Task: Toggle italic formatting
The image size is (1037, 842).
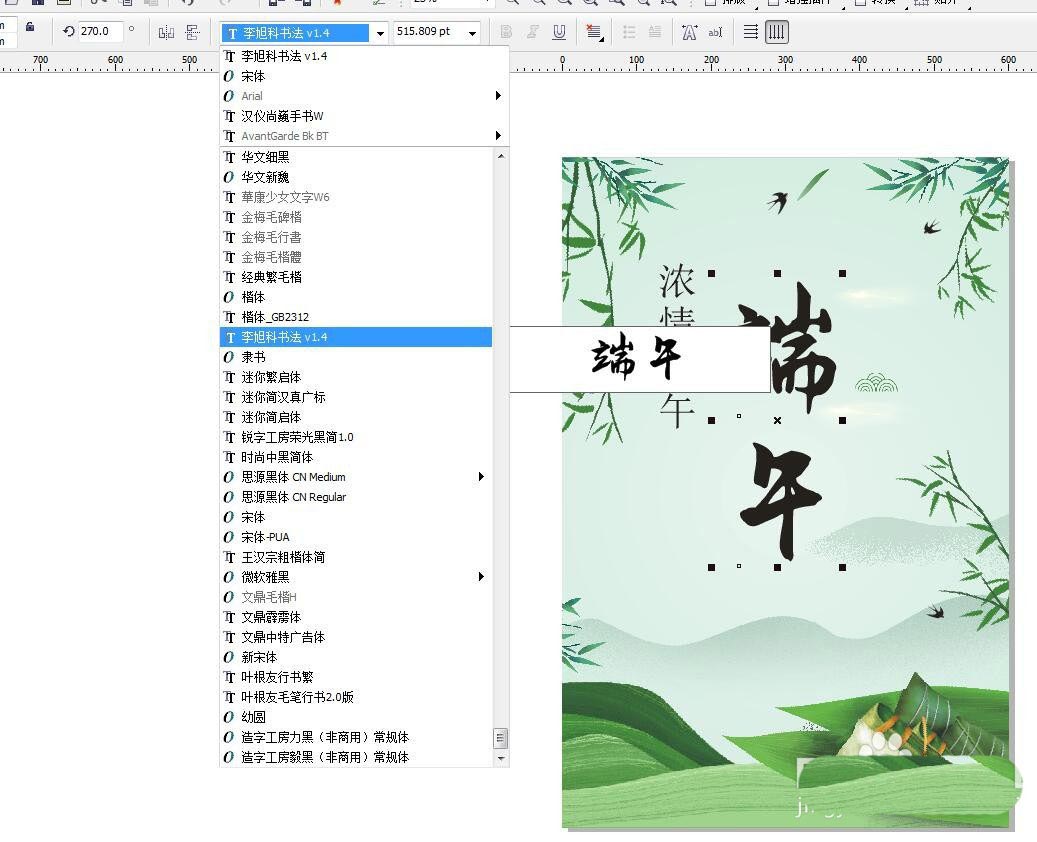Action: coord(533,32)
